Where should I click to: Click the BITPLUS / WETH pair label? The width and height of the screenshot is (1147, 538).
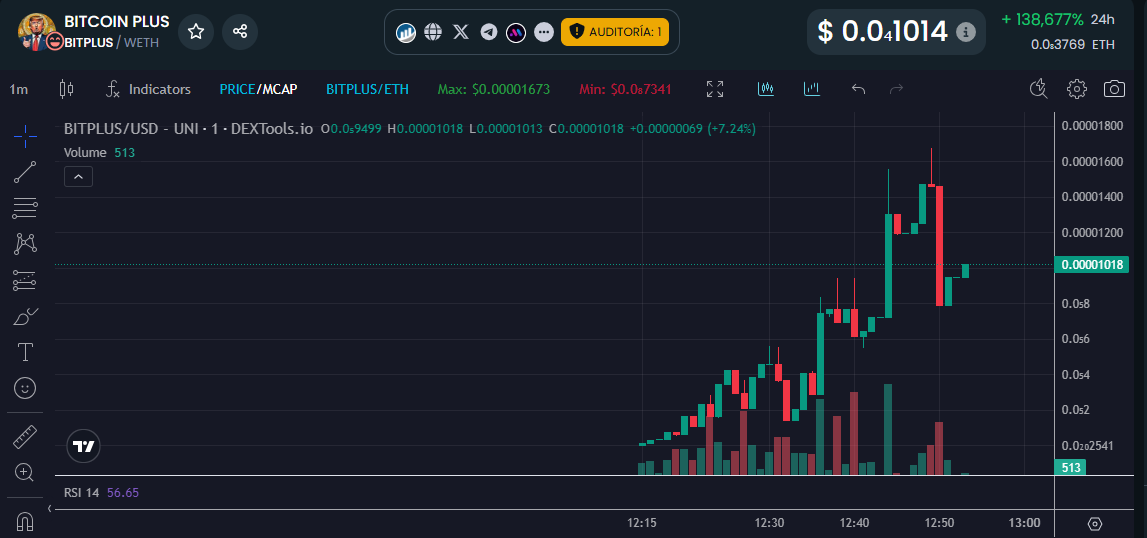click(x=111, y=42)
